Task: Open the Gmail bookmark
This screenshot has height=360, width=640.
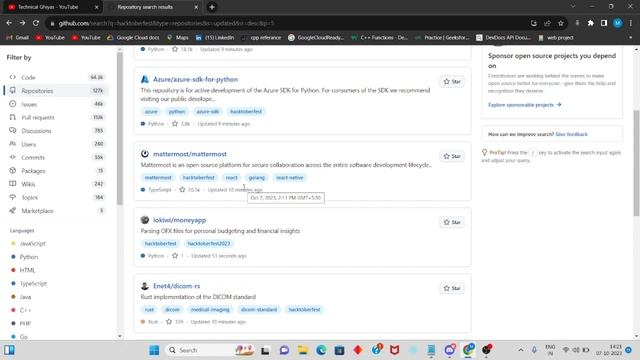Action: [18, 38]
